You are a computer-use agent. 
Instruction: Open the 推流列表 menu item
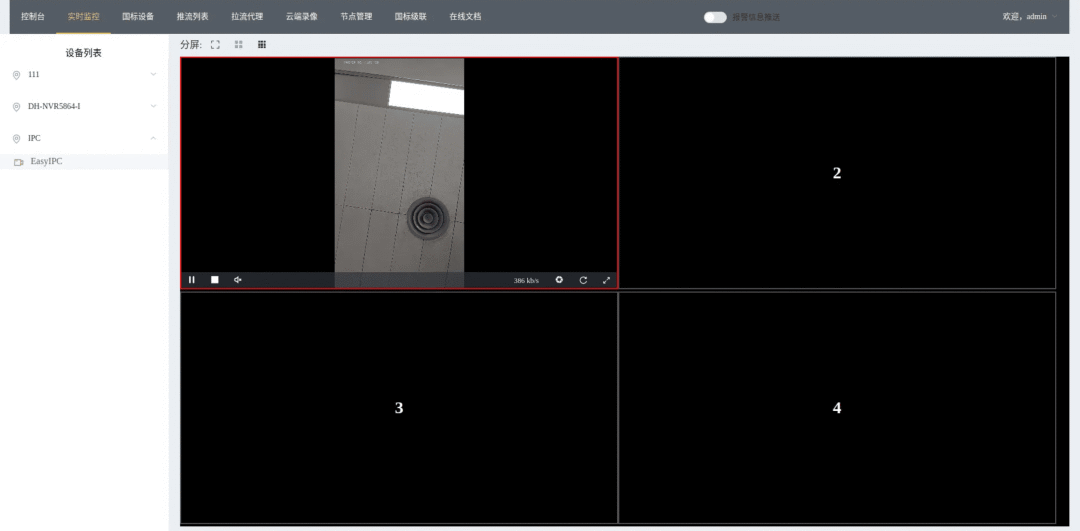click(192, 17)
